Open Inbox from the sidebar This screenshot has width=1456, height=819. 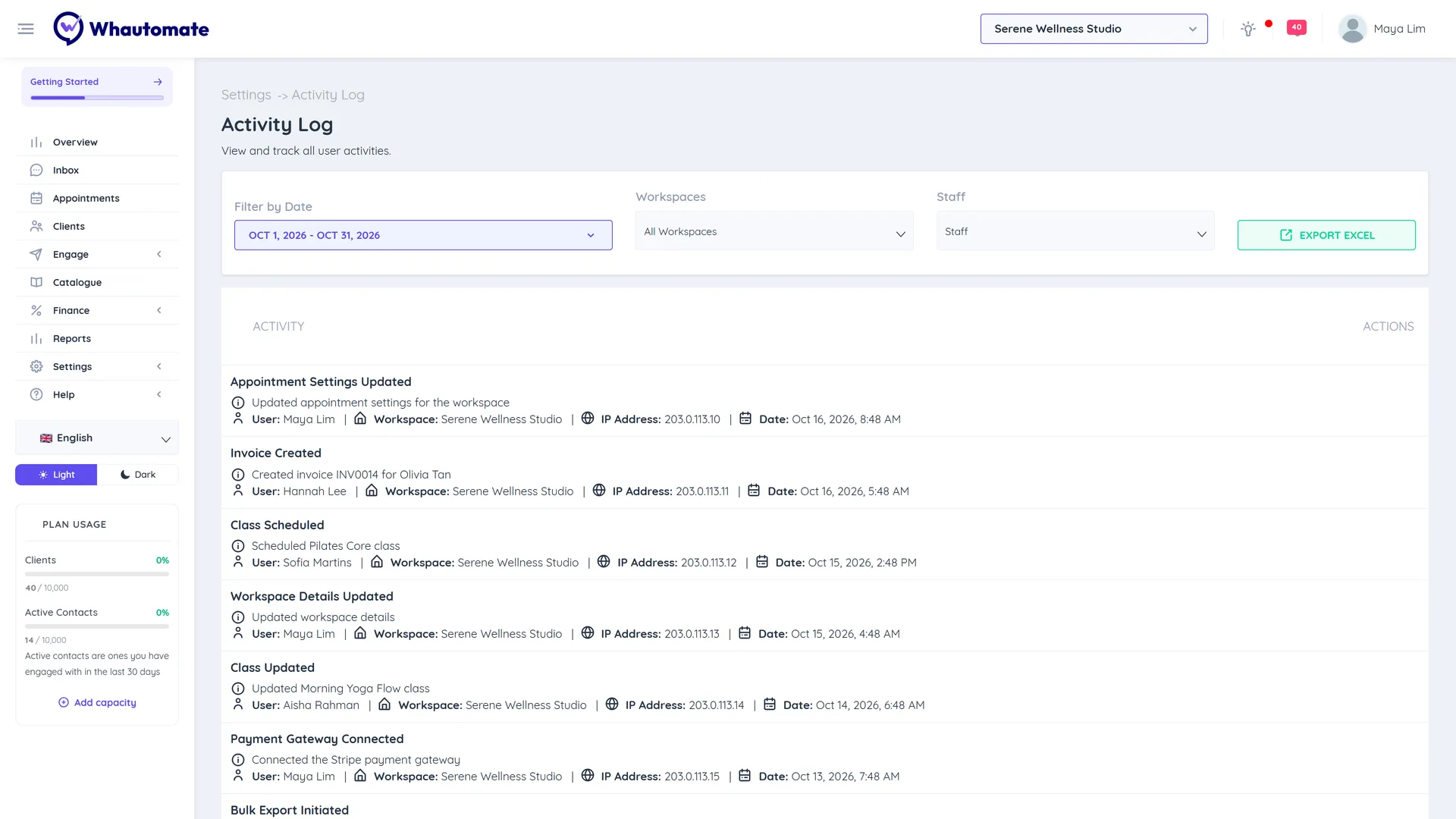point(97,171)
